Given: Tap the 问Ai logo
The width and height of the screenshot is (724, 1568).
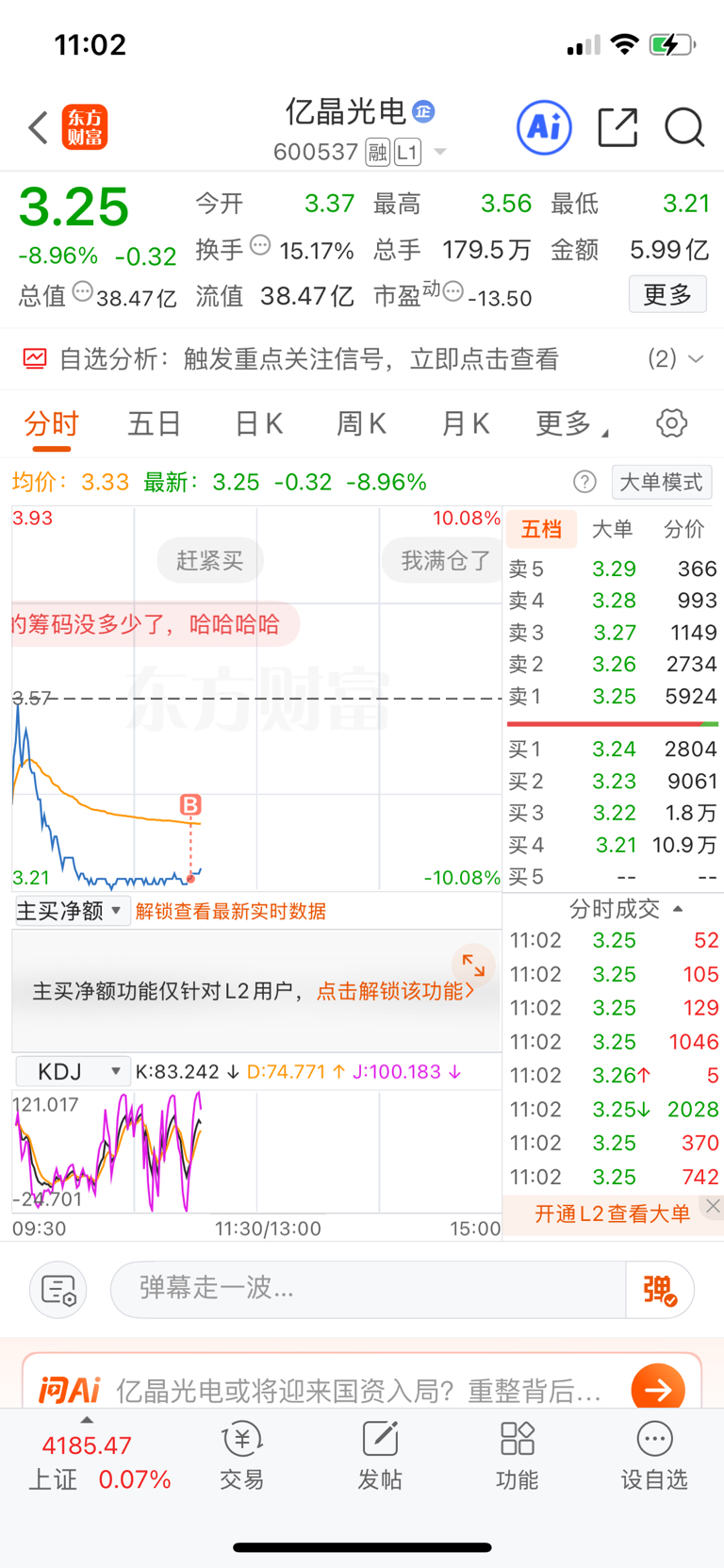Looking at the screenshot, I should (69, 1389).
